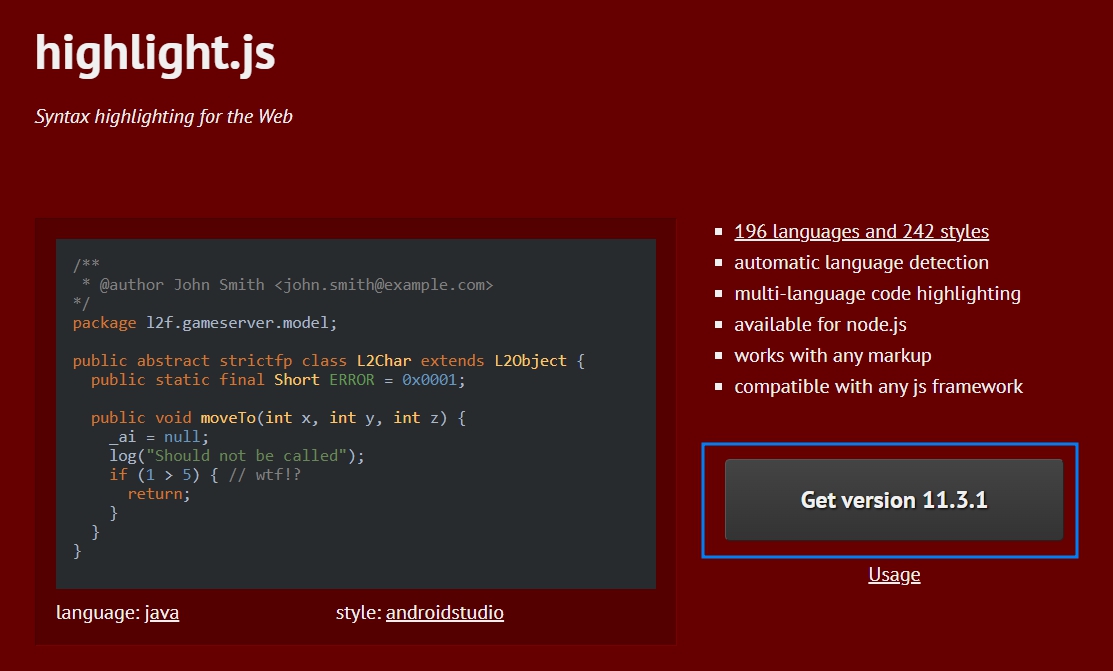Click the highlight.js page title
The height and width of the screenshot is (671, 1113).
coord(155,53)
